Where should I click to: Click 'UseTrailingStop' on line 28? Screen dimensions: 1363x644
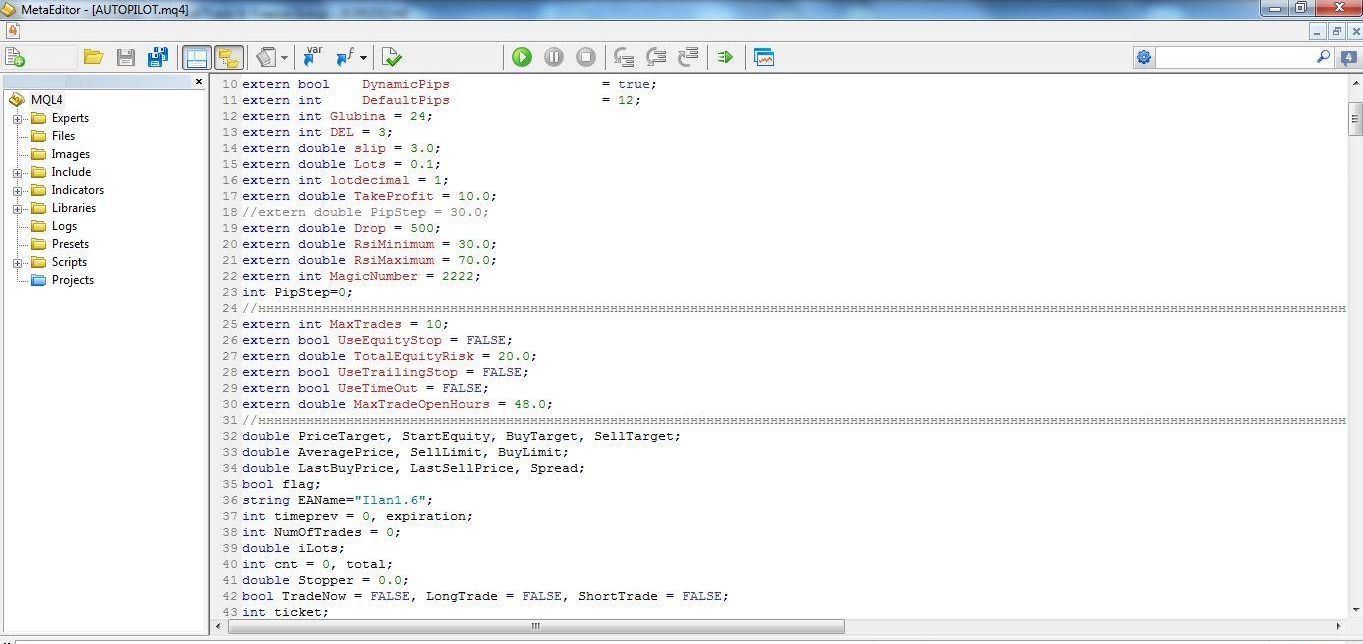click(x=397, y=372)
